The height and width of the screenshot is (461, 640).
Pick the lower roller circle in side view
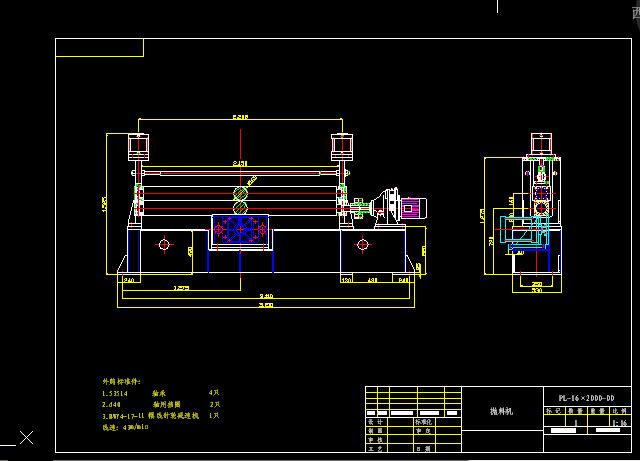point(541,208)
